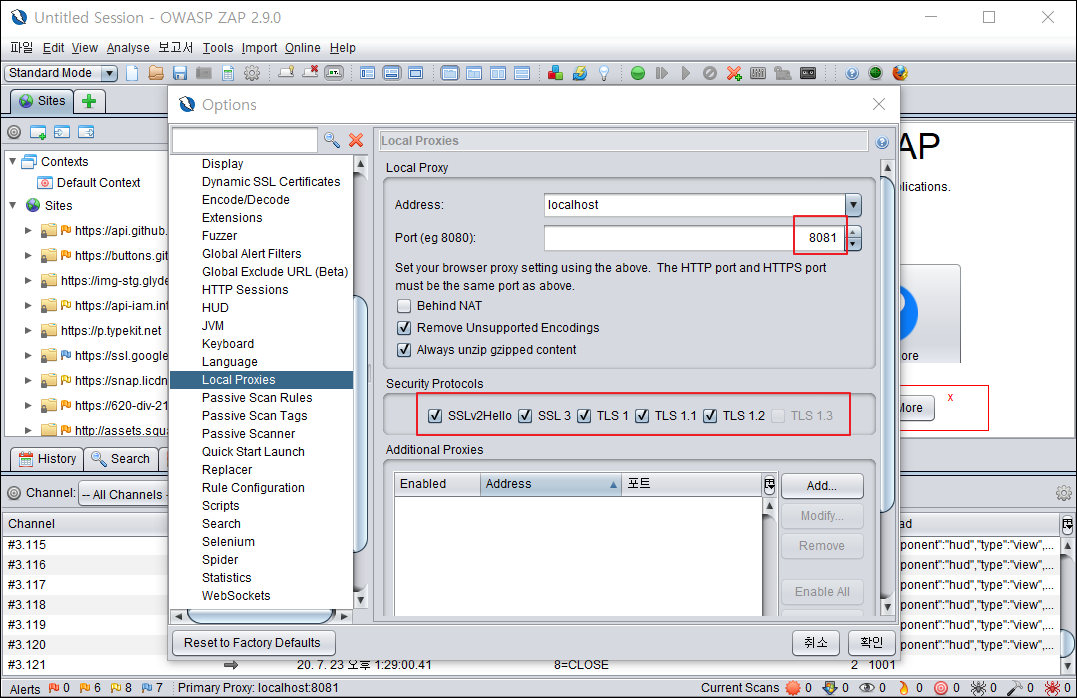
Task: Enable the Behind NAT checkbox
Action: 404,306
